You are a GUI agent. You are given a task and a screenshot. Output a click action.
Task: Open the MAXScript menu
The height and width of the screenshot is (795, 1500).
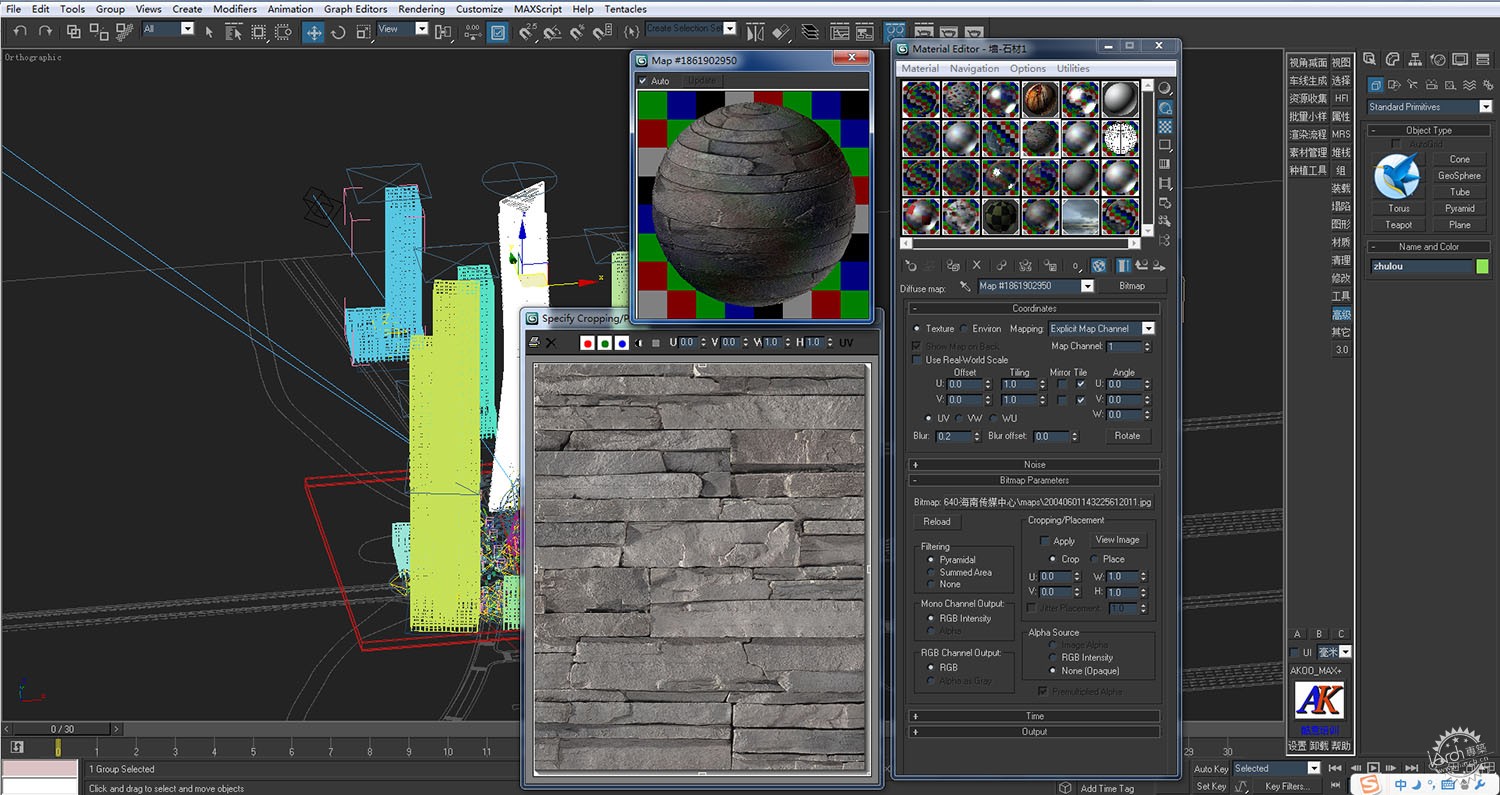[x=537, y=9]
